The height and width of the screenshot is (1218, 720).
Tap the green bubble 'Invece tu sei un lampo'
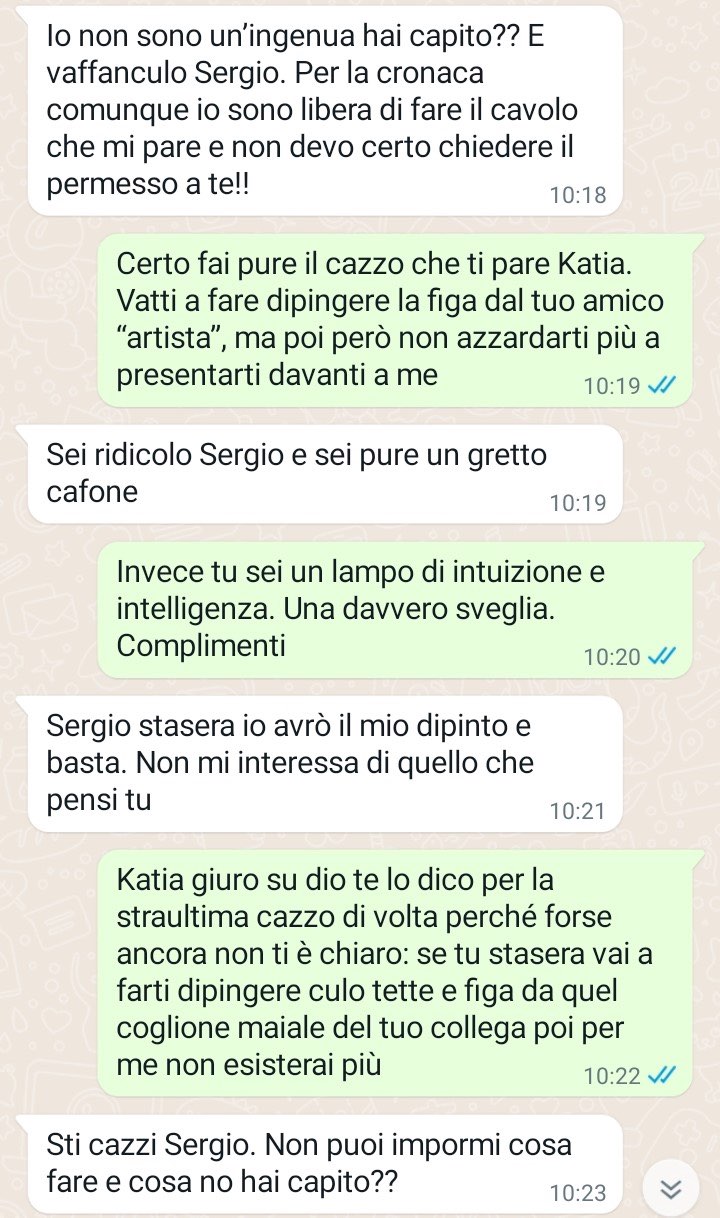click(x=395, y=610)
